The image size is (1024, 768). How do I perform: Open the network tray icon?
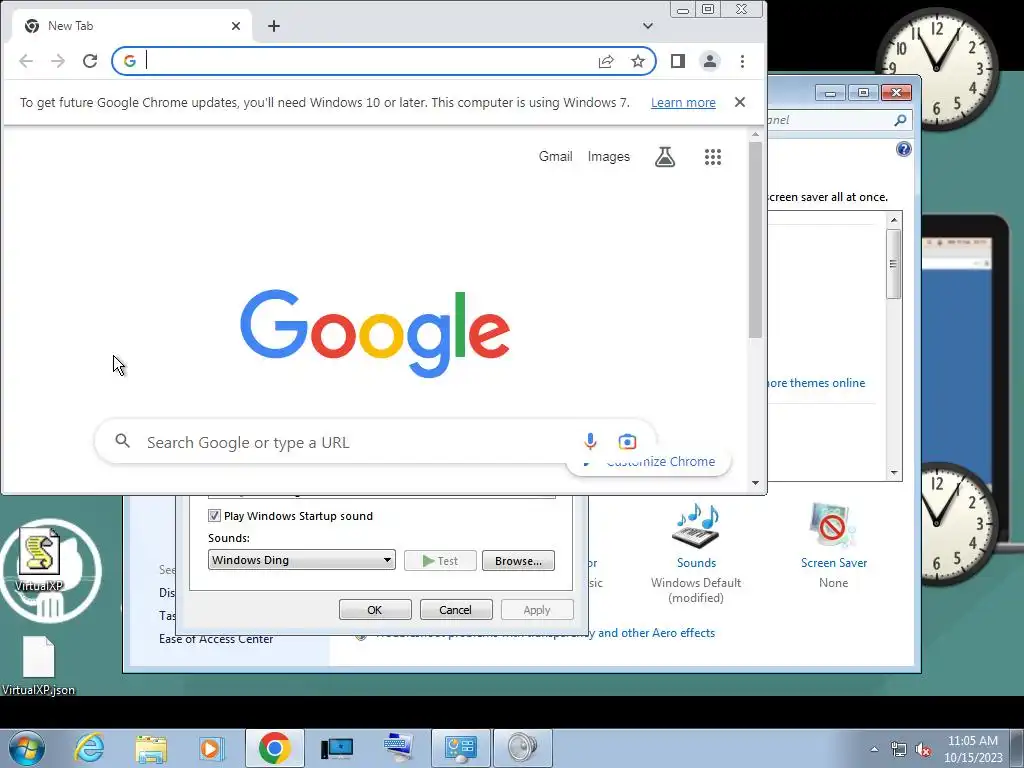point(899,750)
